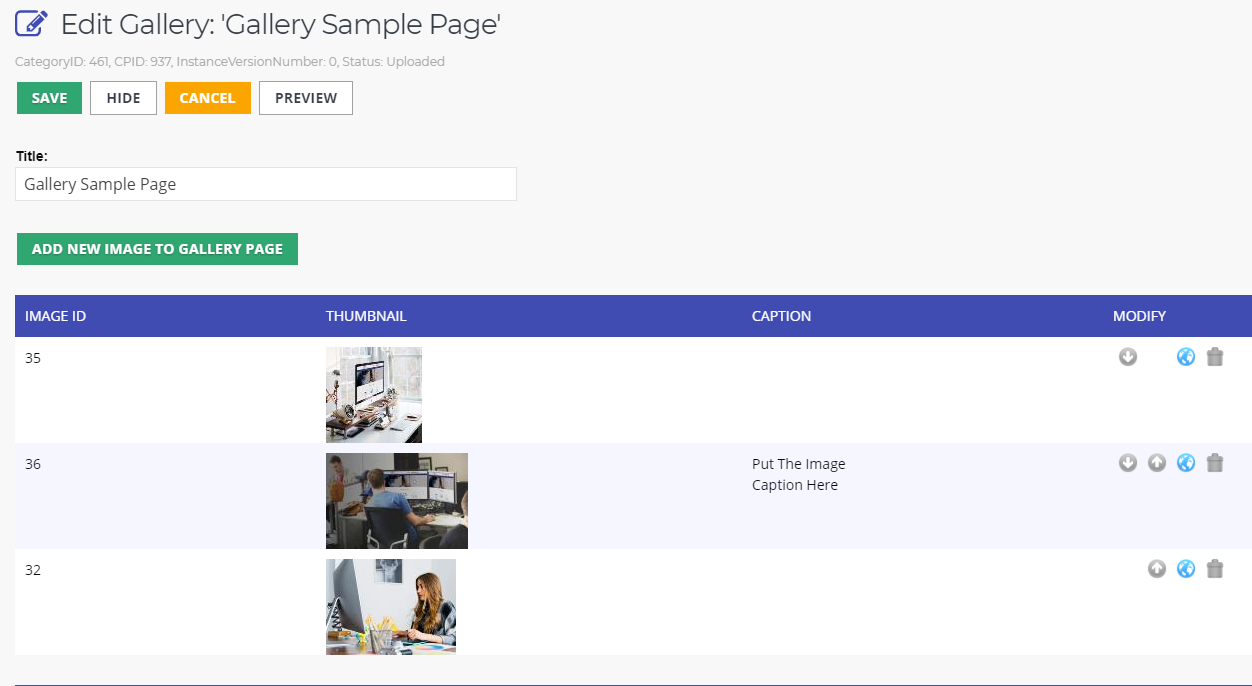1252x686 pixels.
Task: Open thumbnail of image 32 woman at desk
Action: point(391,607)
